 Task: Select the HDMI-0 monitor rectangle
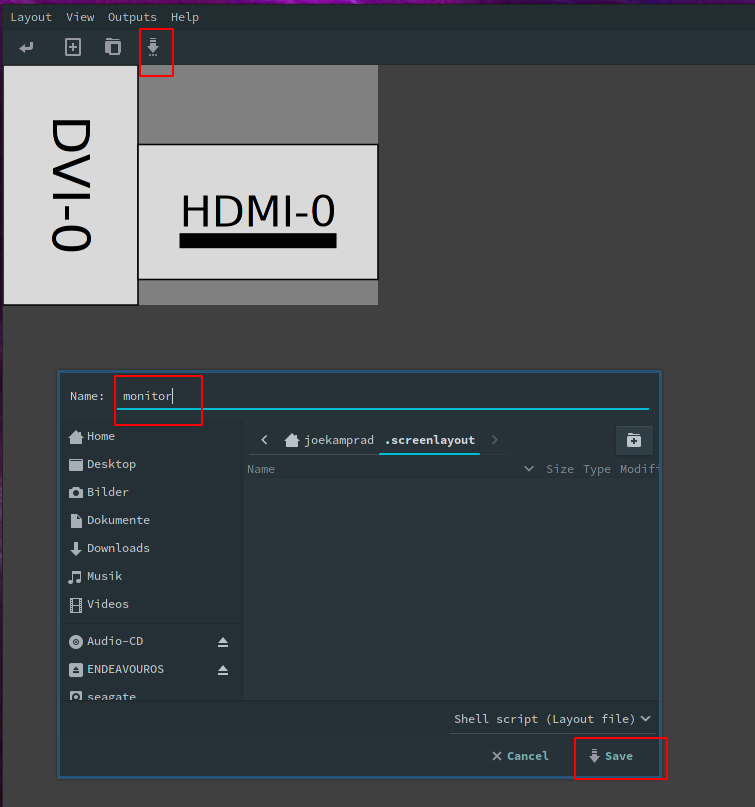258,212
